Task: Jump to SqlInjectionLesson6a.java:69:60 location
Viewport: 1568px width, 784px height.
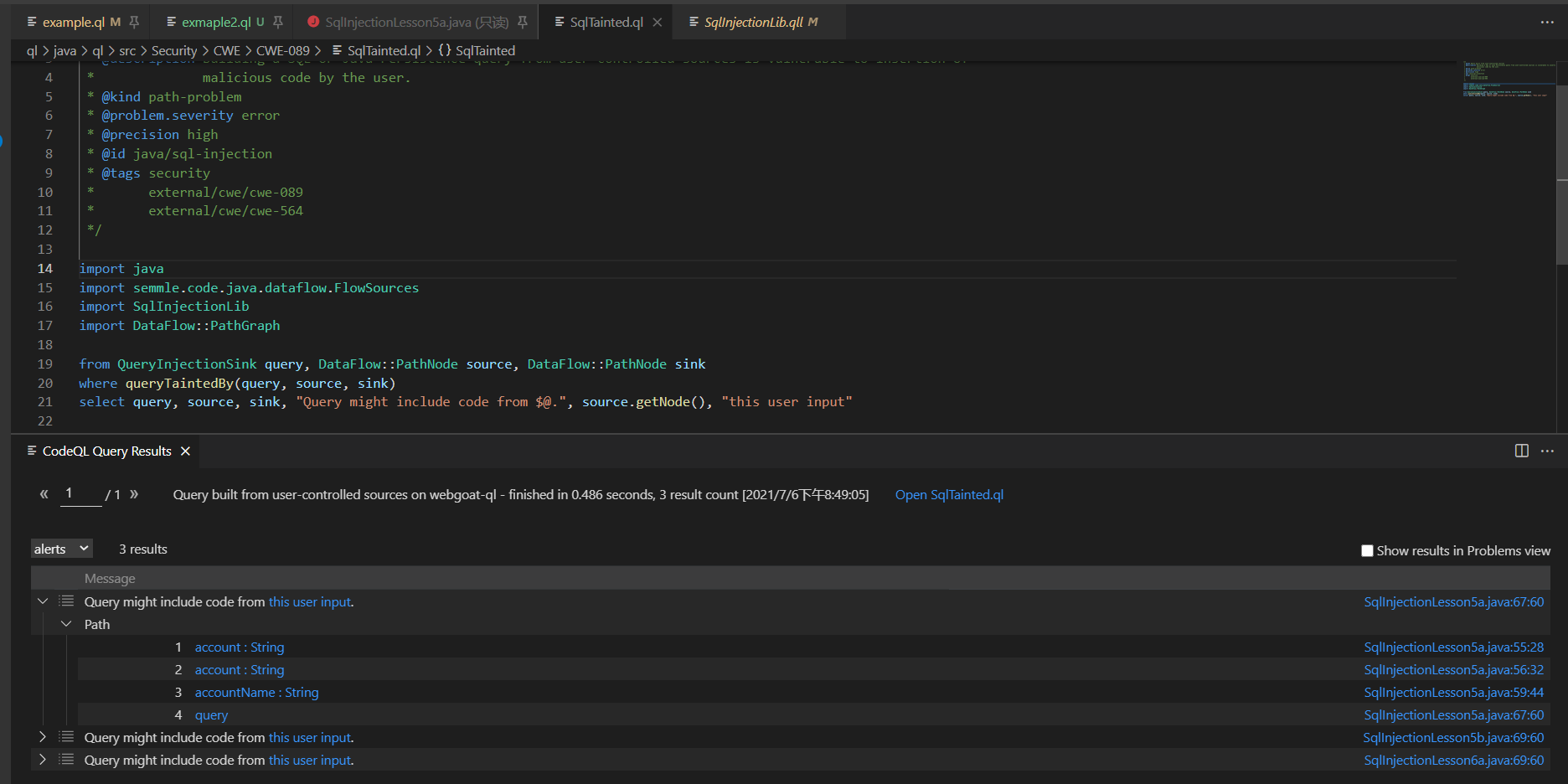Action: 1453,760
